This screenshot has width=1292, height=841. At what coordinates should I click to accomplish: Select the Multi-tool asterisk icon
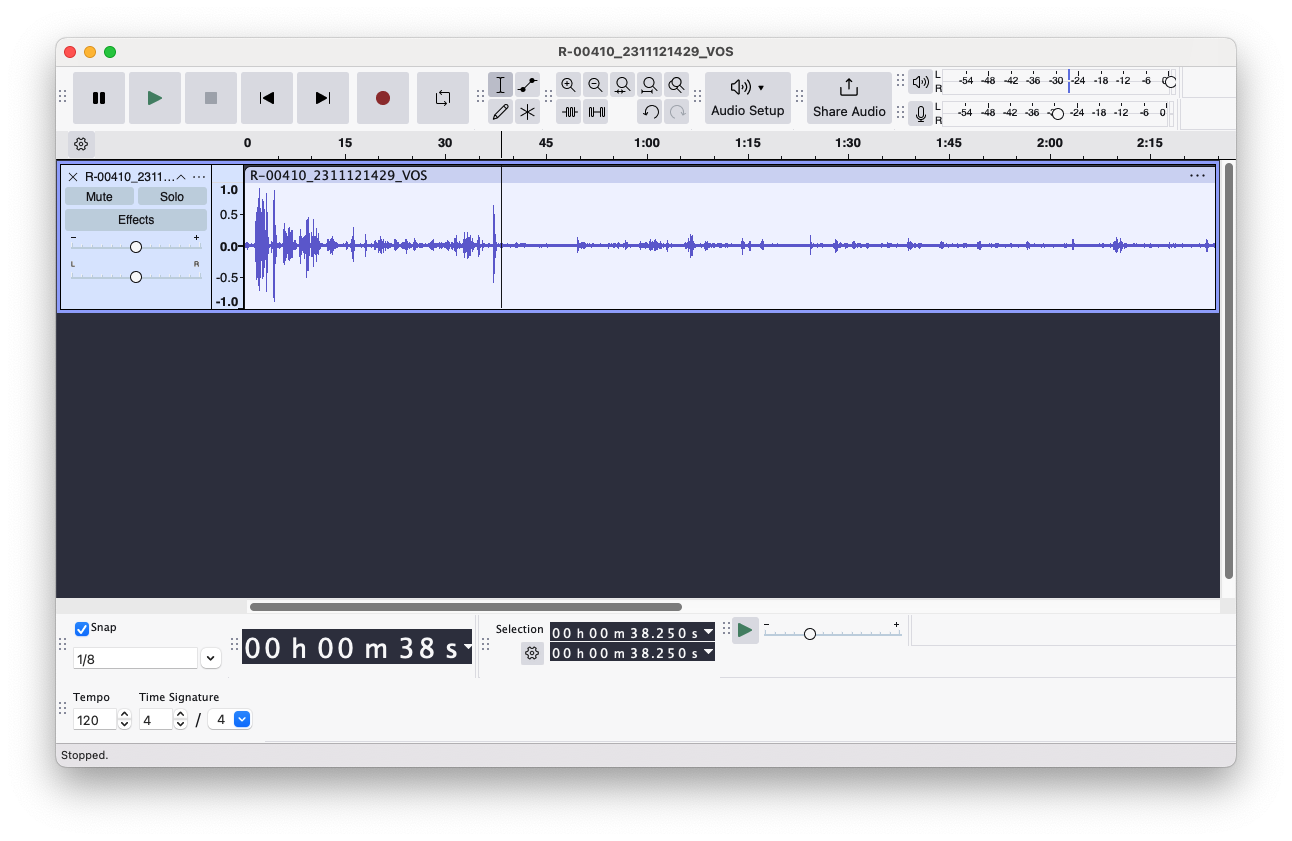[528, 112]
